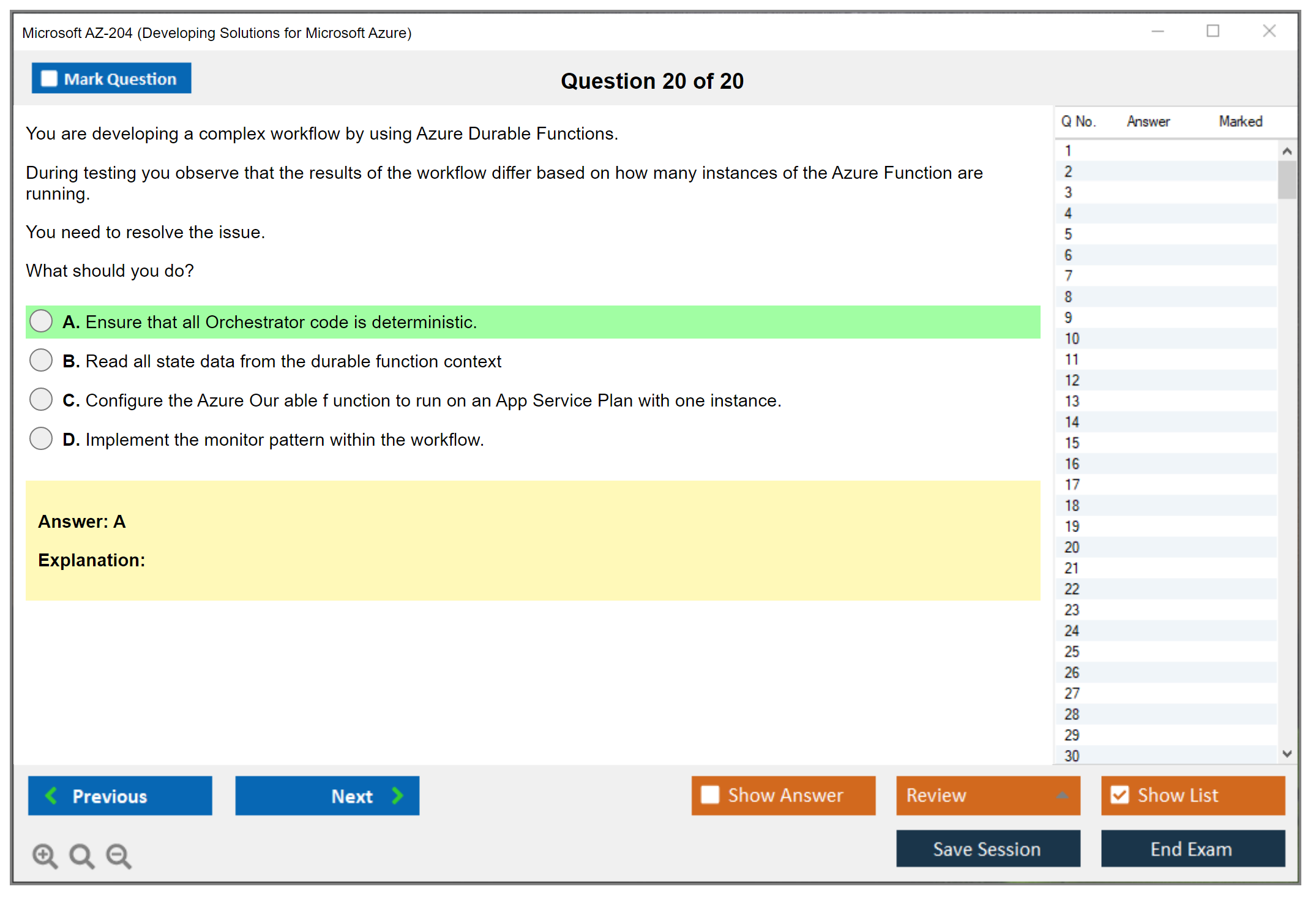Choose option C about App Service Plan

click(x=41, y=399)
